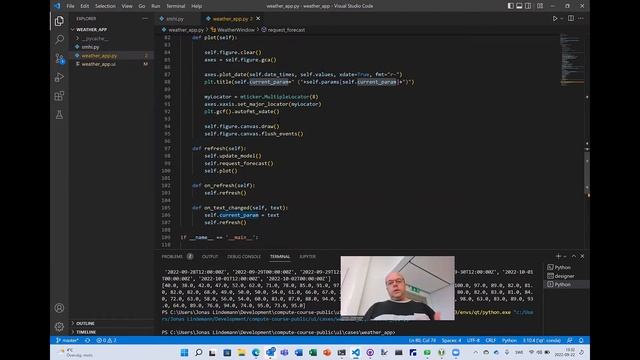The image size is (640, 360).
Task: Open the Explorer view in the activity bar
Action: coord(59,21)
